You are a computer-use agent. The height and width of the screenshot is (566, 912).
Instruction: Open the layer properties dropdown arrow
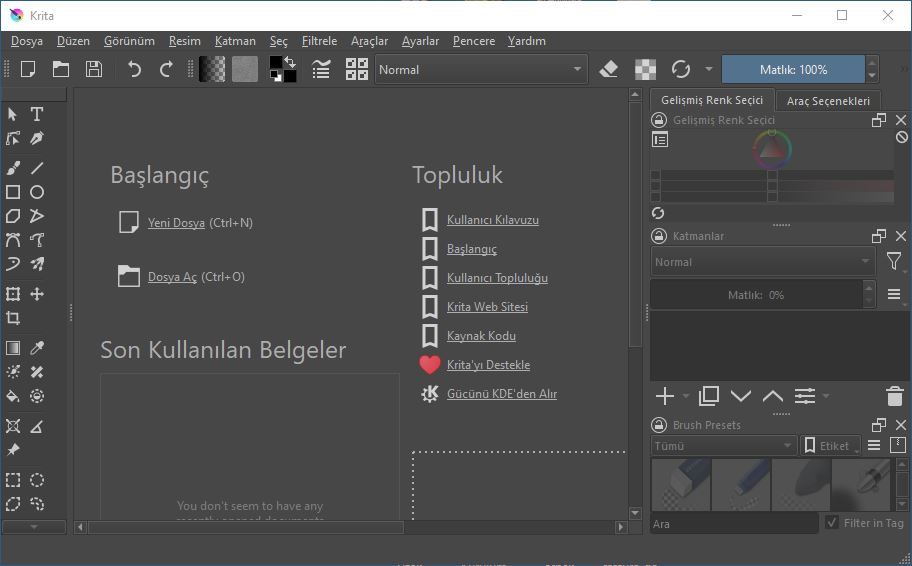point(826,396)
